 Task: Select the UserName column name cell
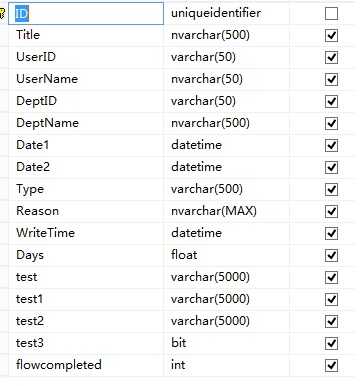[x=86, y=79]
